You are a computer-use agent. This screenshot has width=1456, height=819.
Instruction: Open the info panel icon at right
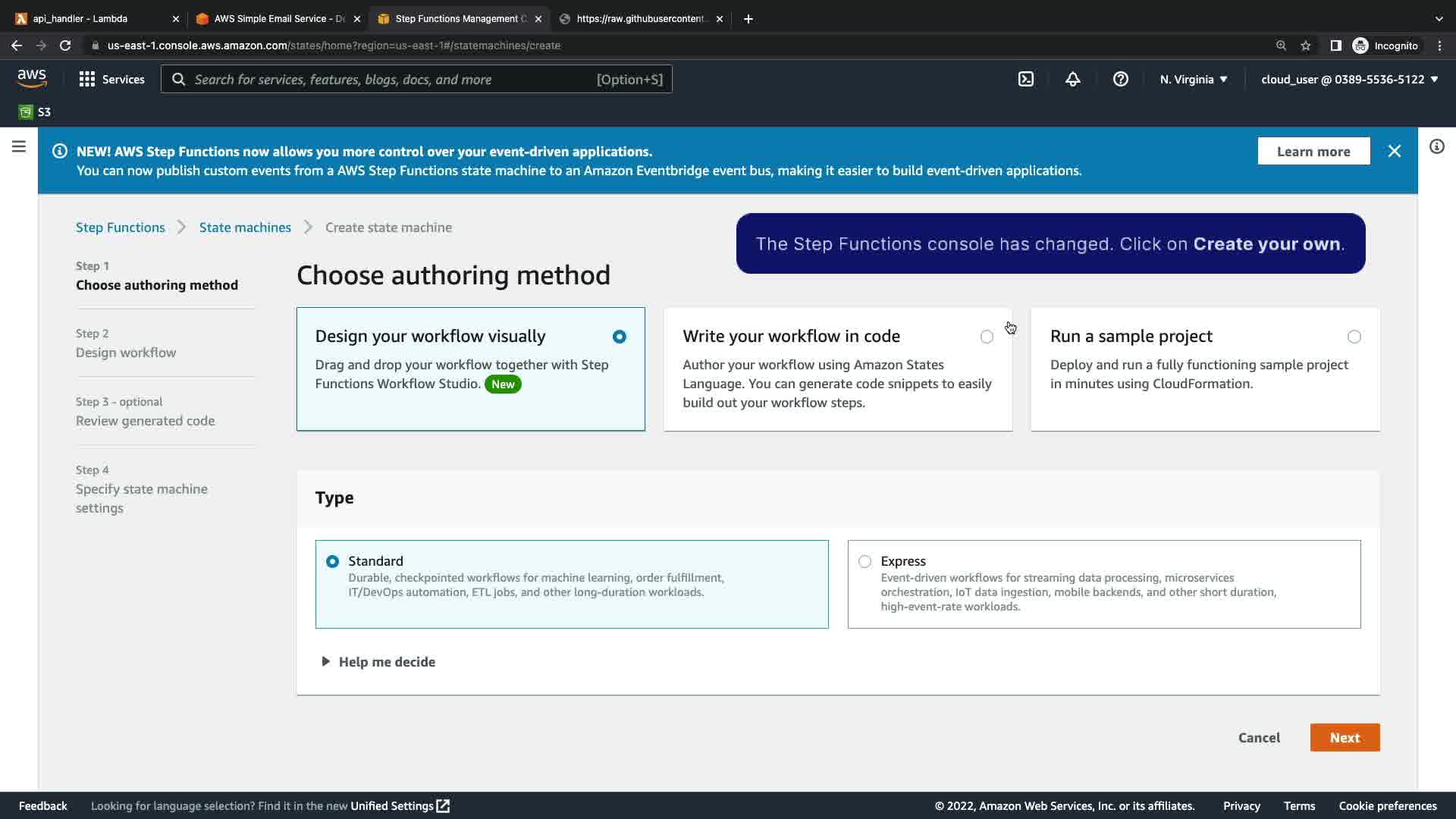(1436, 146)
